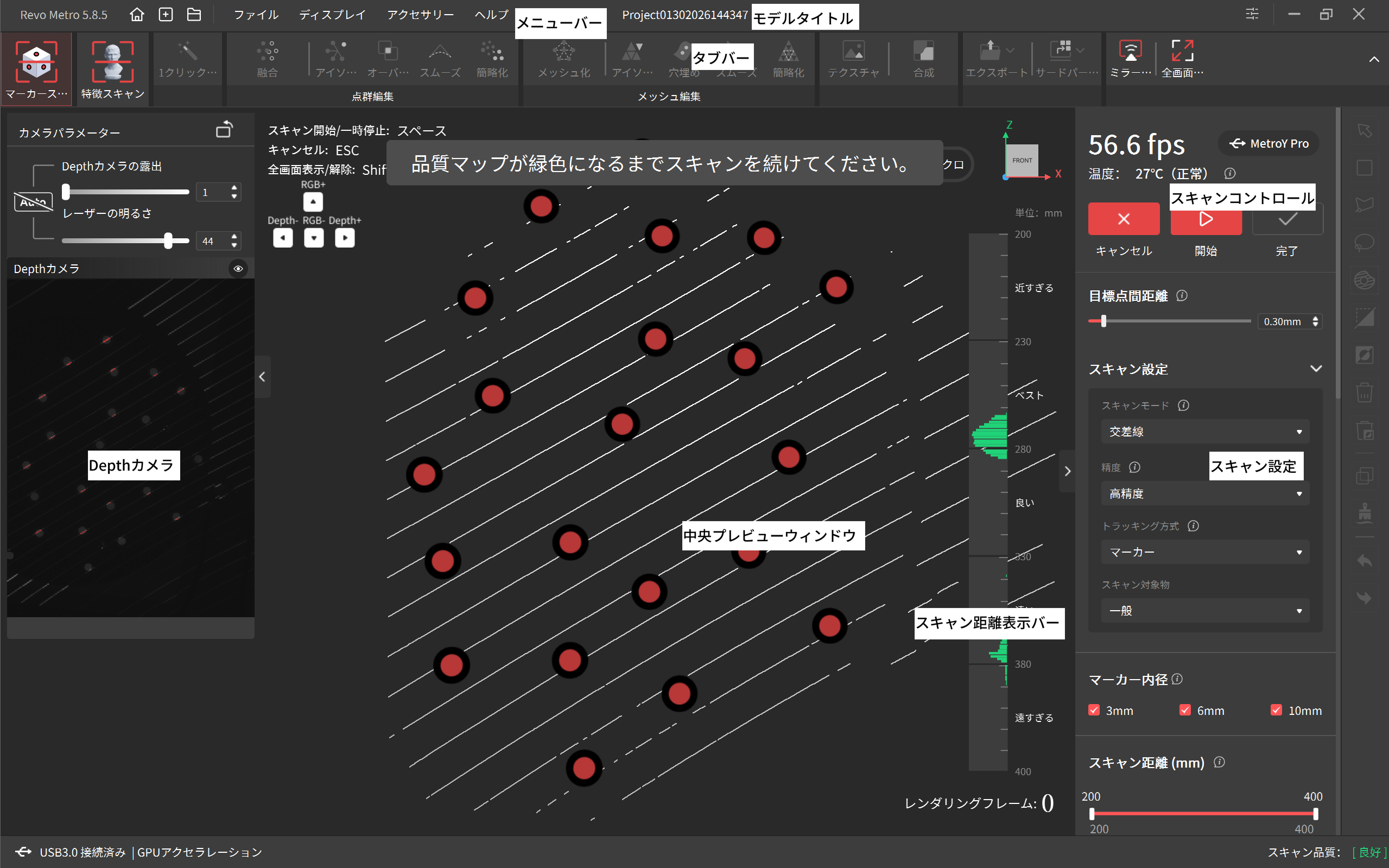Screen dimensions: 1389x868
Task: Uncheck the 6mm marker diameter checkbox
Action: [1185, 710]
